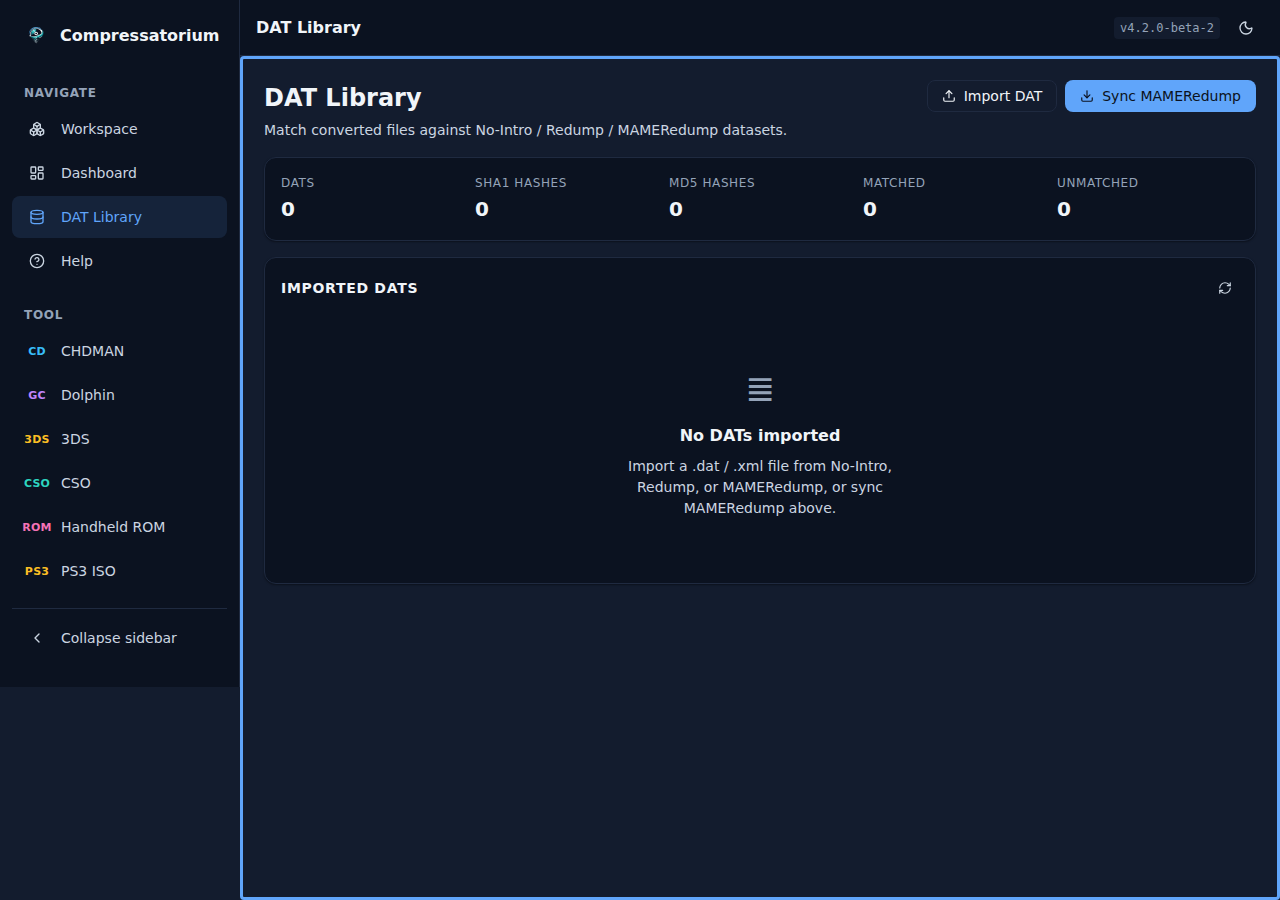
Task: Open the CSO tool entry
Action: tap(119, 483)
